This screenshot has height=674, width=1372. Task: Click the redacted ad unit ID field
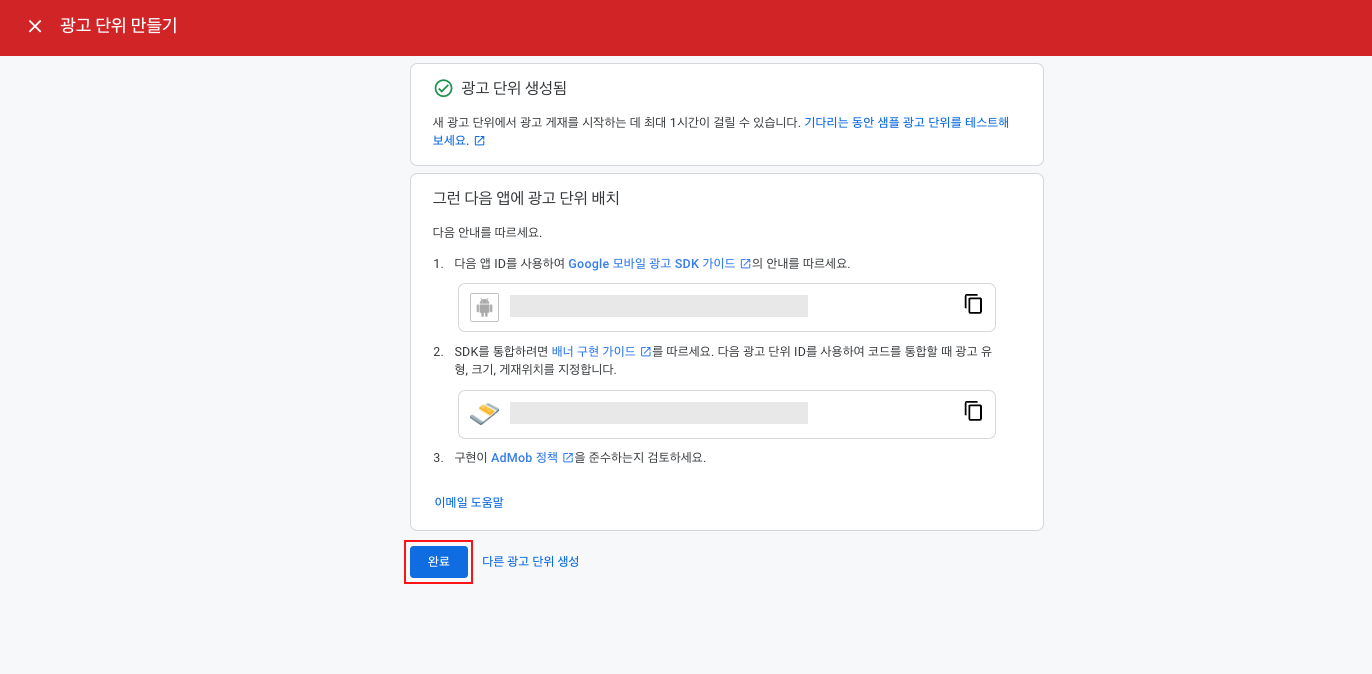(659, 413)
